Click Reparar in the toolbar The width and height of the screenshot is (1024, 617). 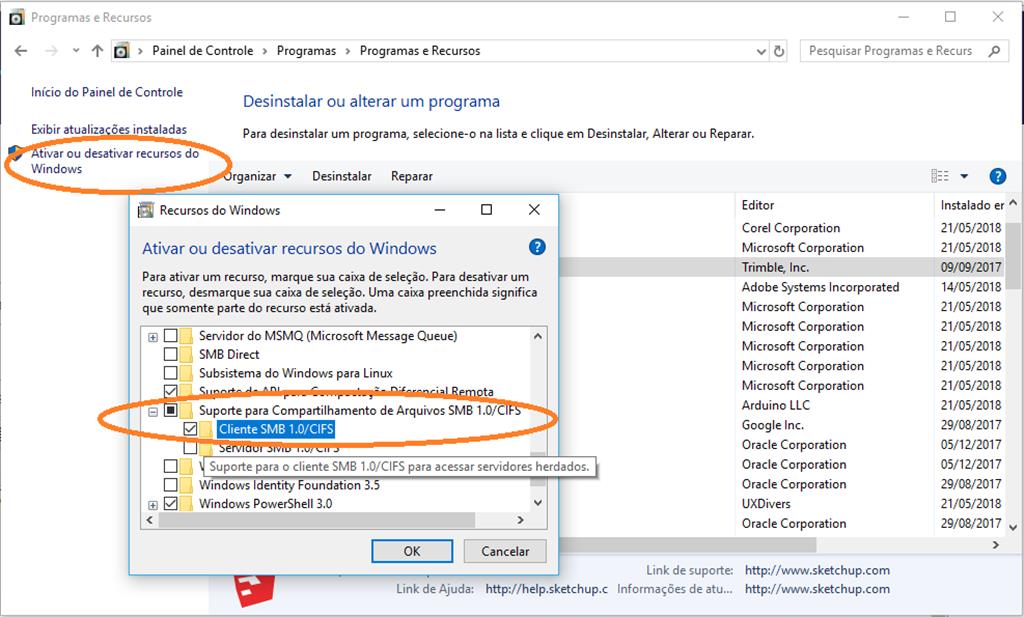(411, 176)
